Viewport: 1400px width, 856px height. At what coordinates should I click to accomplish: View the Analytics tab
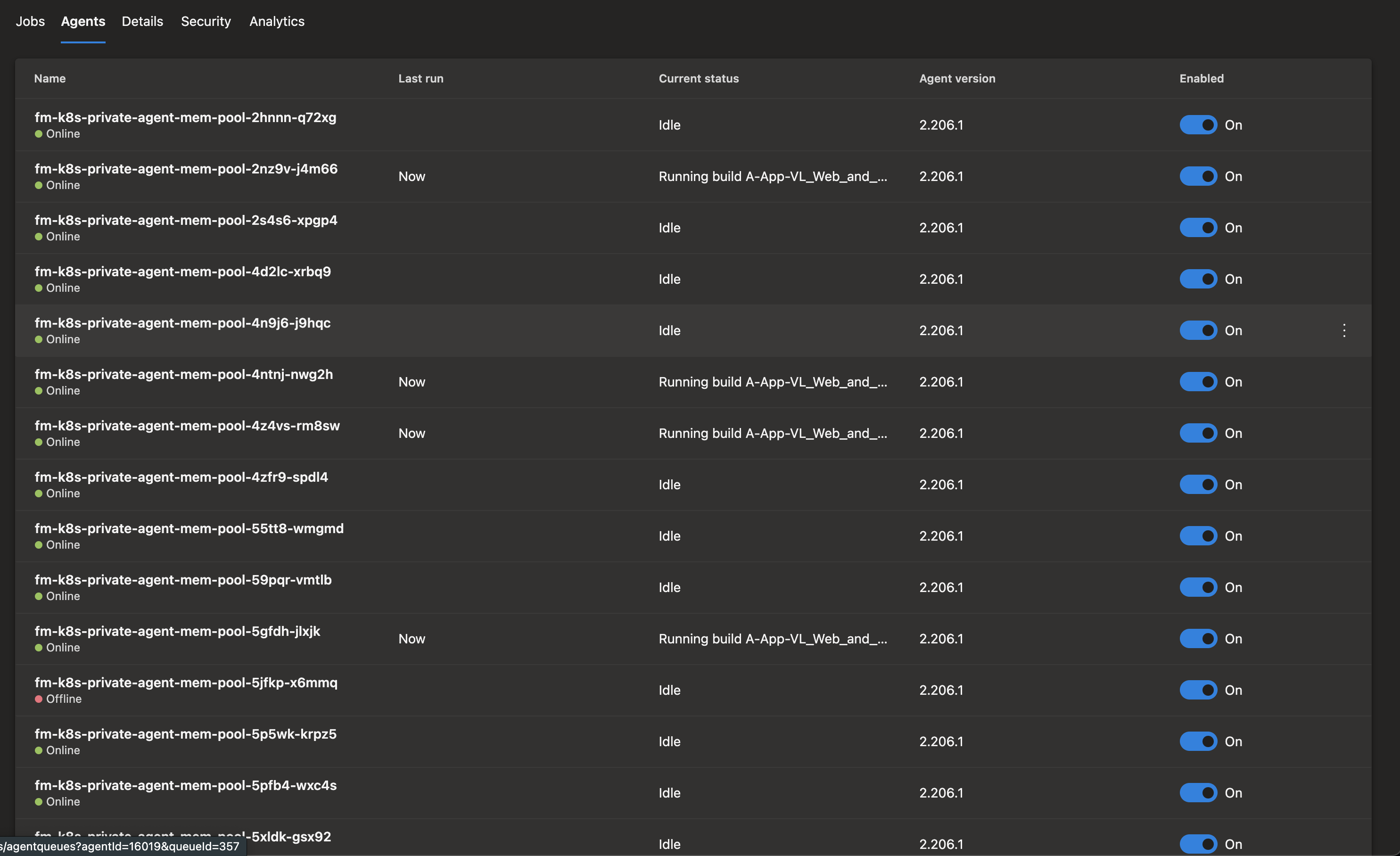click(277, 22)
